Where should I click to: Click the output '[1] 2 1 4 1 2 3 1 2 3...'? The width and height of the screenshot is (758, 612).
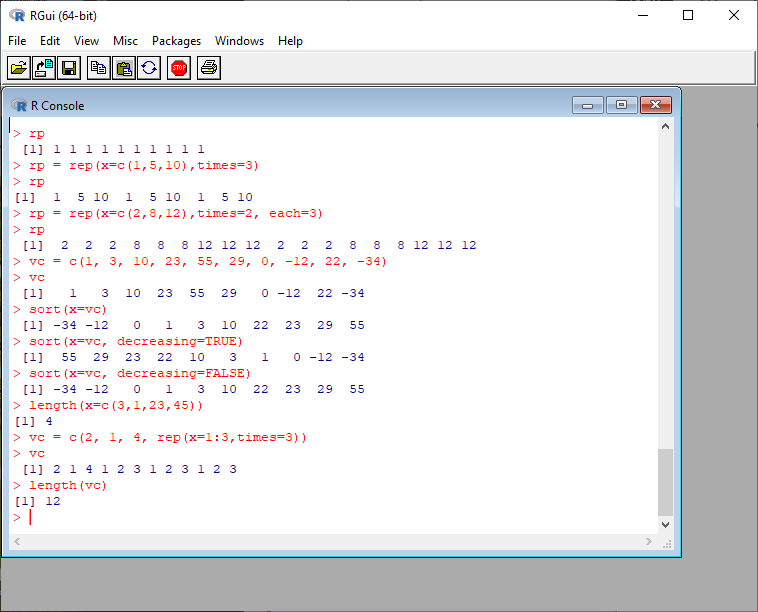pyautogui.click(x=130, y=469)
